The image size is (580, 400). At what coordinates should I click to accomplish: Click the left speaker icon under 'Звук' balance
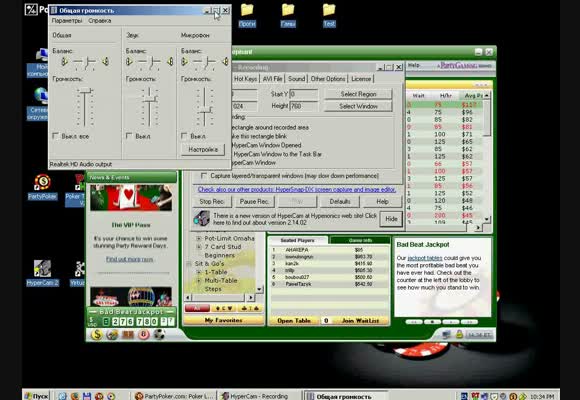[x=129, y=61]
